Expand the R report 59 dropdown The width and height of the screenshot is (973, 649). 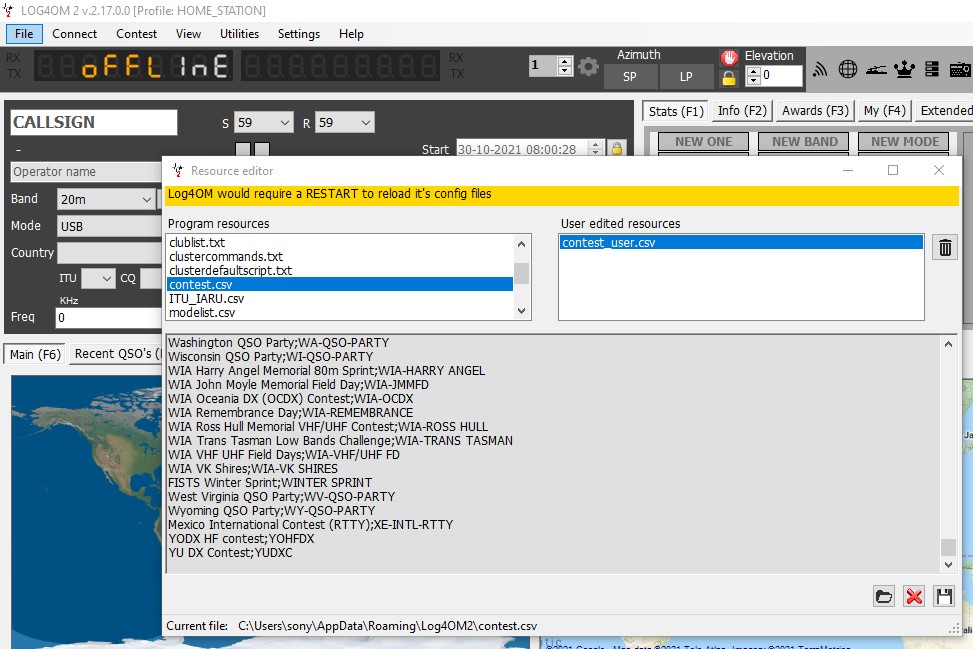pos(365,123)
